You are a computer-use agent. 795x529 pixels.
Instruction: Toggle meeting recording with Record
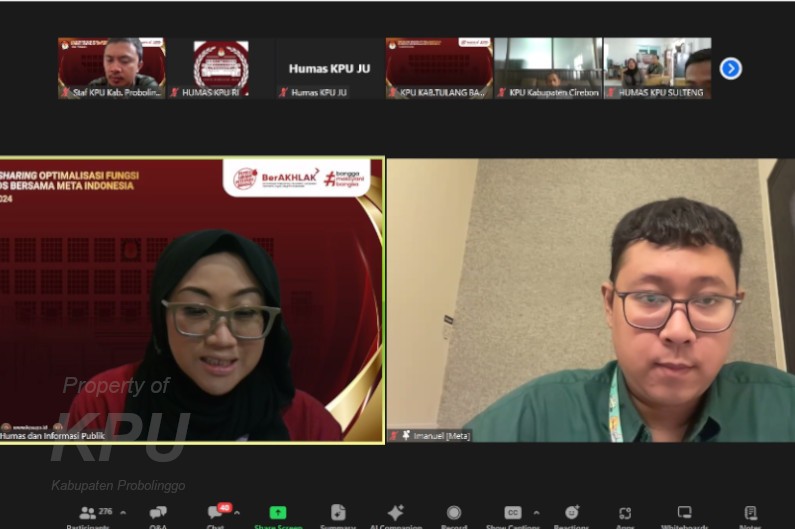pyautogui.click(x=454, y=513)
